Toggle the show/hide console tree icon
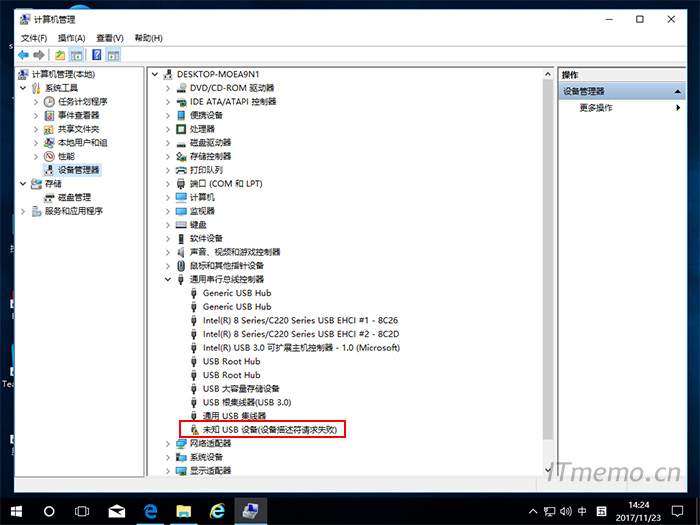The width and height of the screenshot is (700, 525). coord(76,55)
